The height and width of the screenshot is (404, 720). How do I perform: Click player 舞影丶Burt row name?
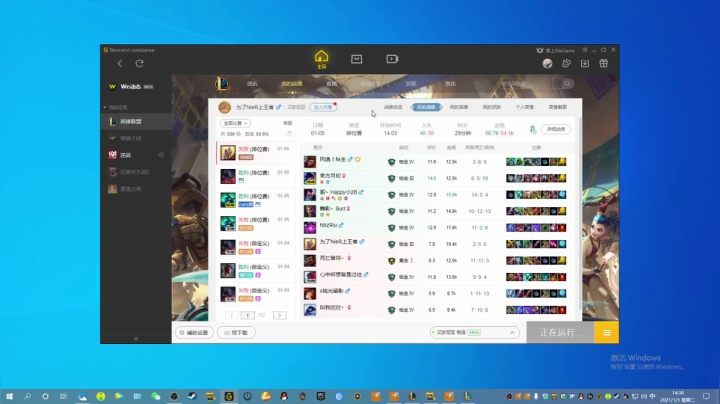click(x=332, y=208)
